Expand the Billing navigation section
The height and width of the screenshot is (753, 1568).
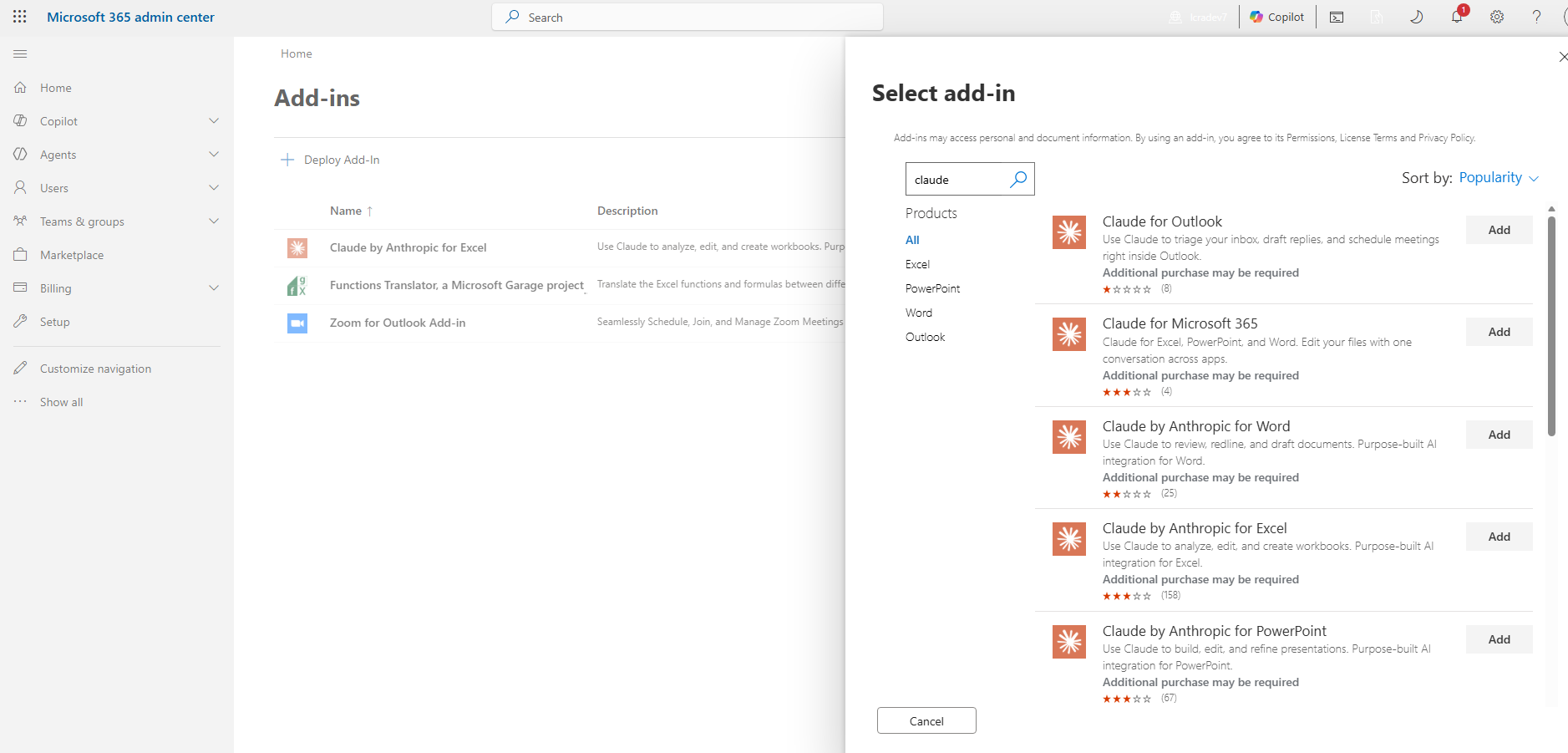pos(214,288)
